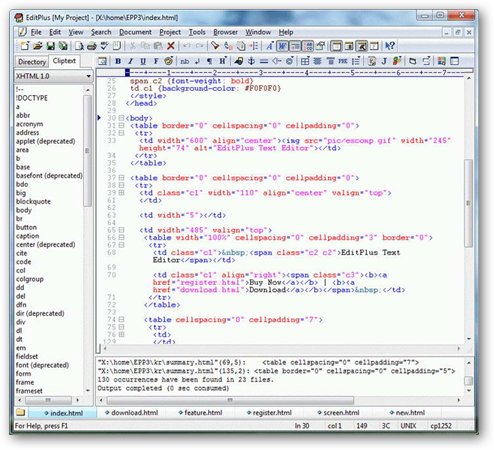Open Find using the flashlight icon

pos(215,46)
